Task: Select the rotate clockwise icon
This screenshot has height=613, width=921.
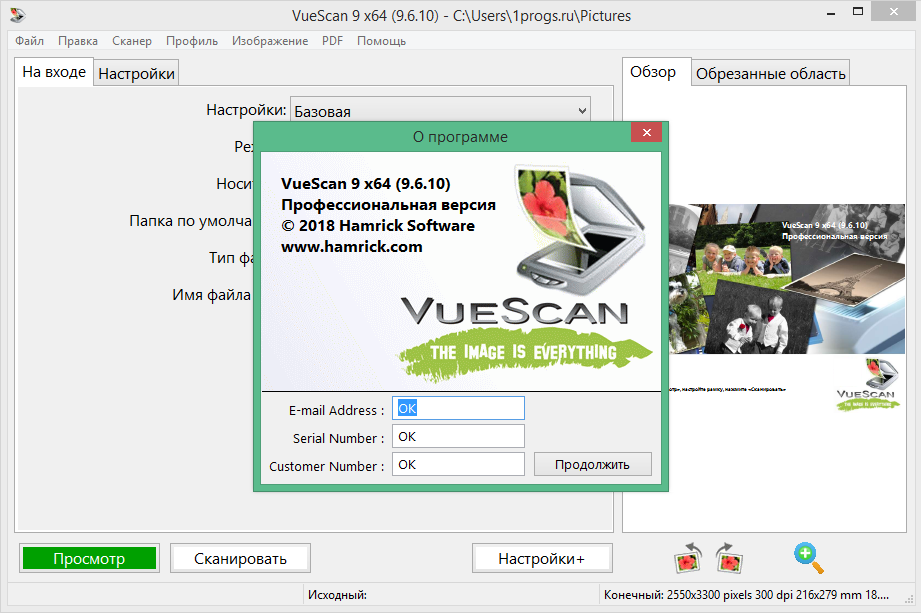Action: pos(729,558)
